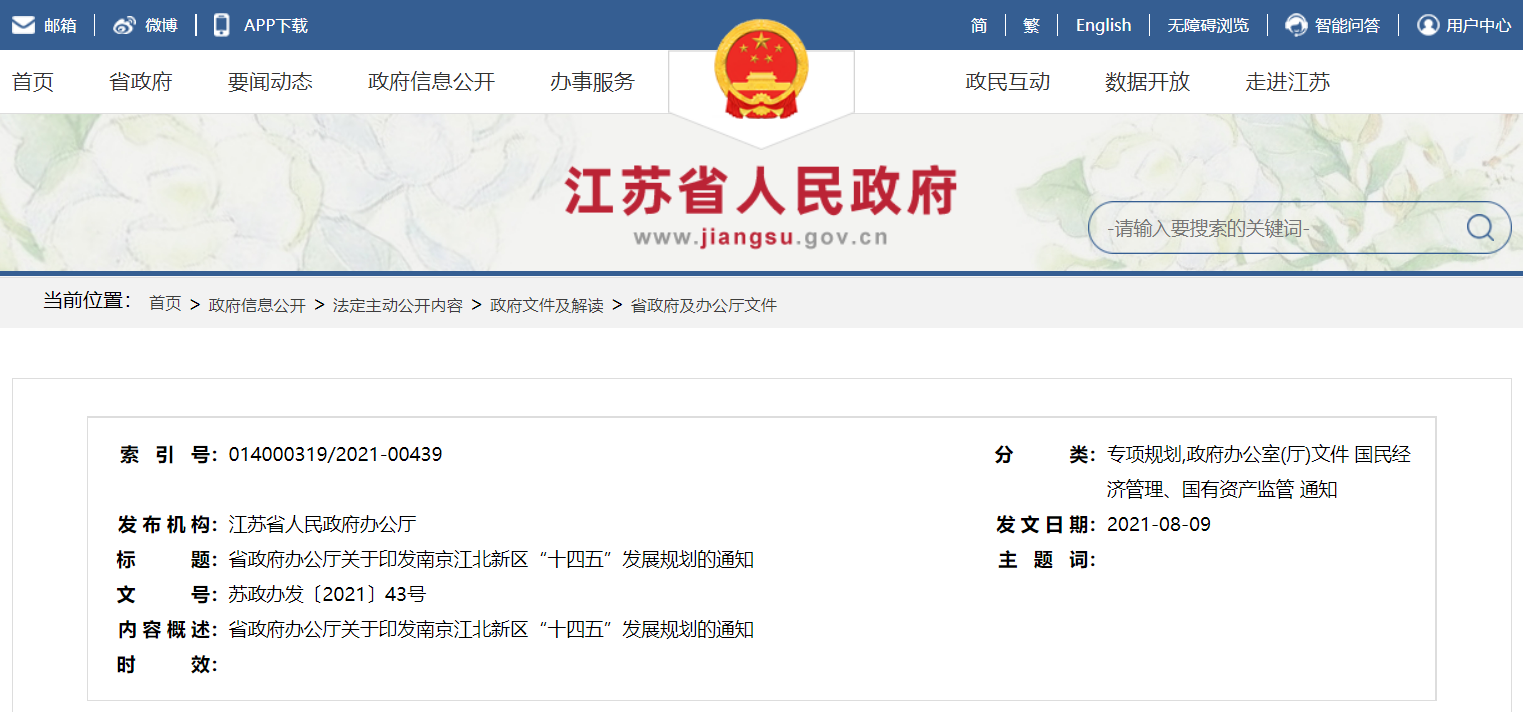
Task: Open the 要闻动态 section
Action: pos(269,83)
